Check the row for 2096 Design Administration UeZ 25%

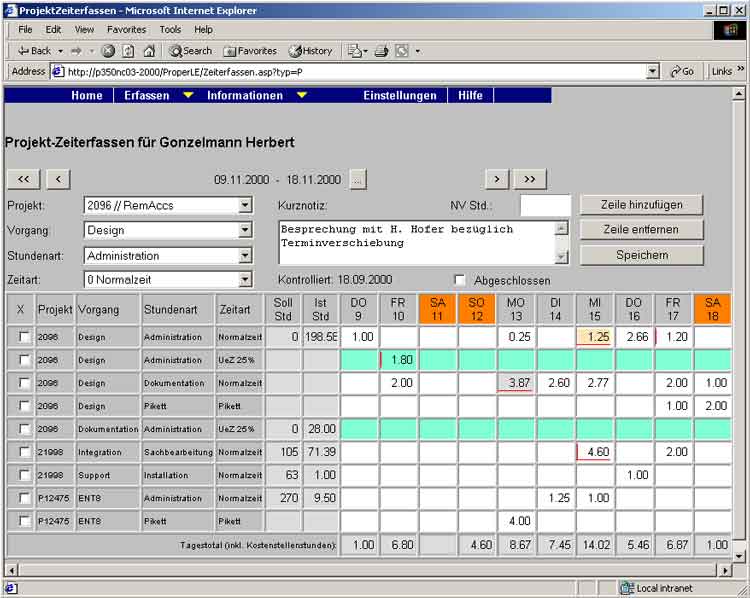(x=23, y=360)
